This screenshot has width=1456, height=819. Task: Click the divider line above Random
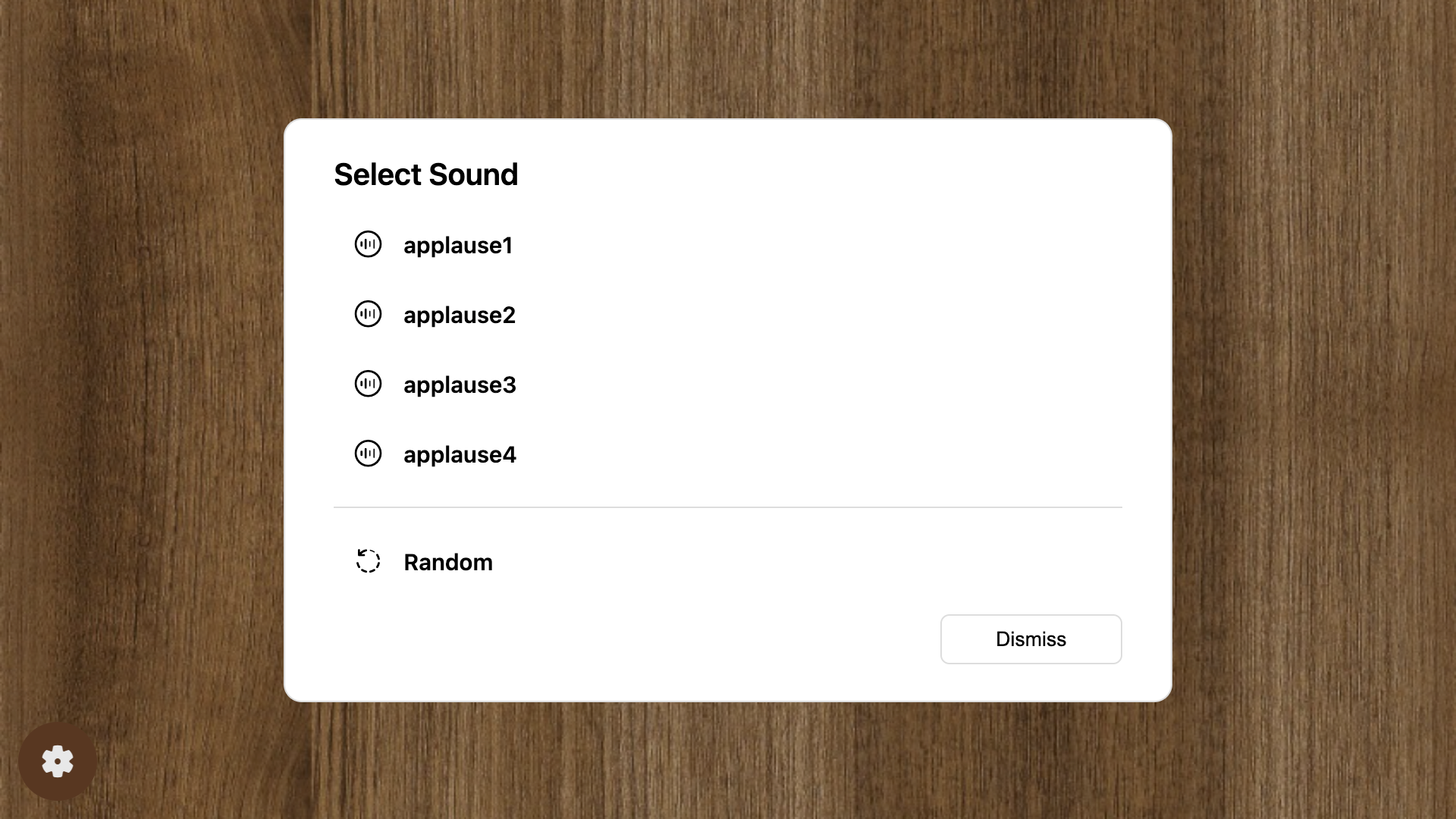click(728, 507)
